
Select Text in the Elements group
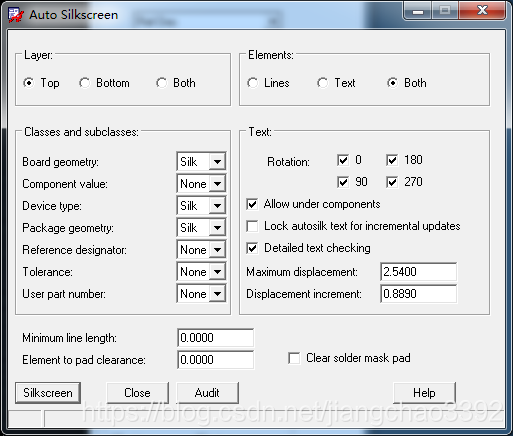coord(322,83)
